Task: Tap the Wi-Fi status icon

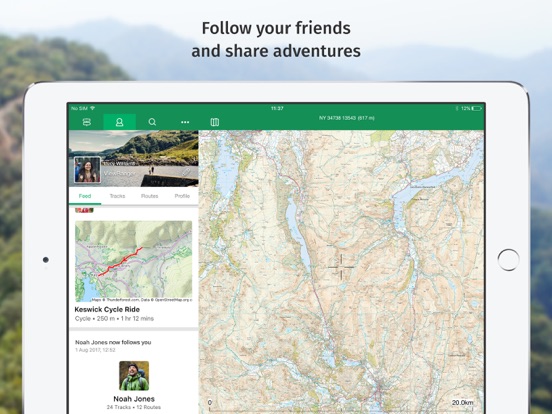Action: (93, 108)
